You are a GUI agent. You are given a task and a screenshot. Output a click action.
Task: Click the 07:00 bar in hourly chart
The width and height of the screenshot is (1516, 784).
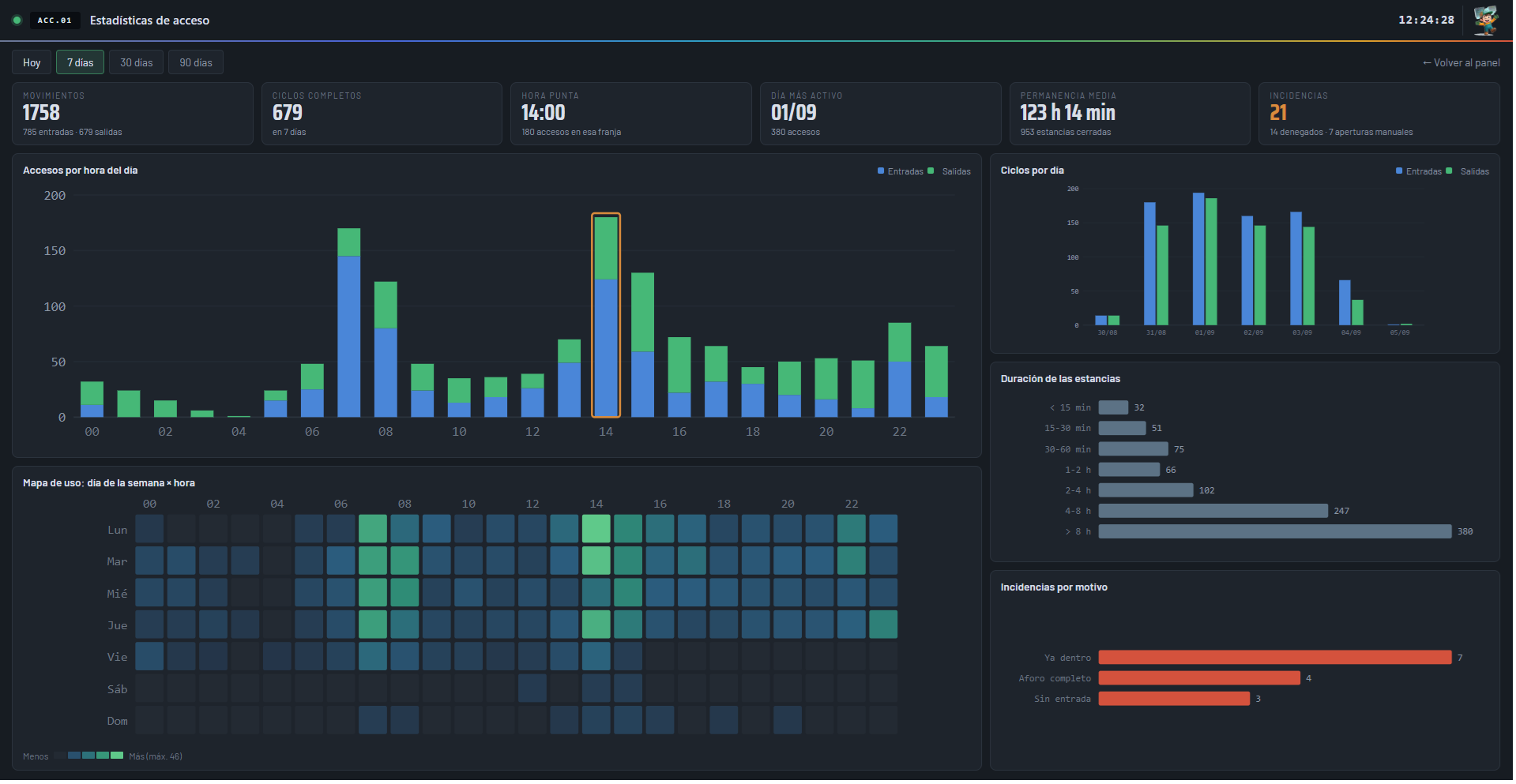coord(349,322)
